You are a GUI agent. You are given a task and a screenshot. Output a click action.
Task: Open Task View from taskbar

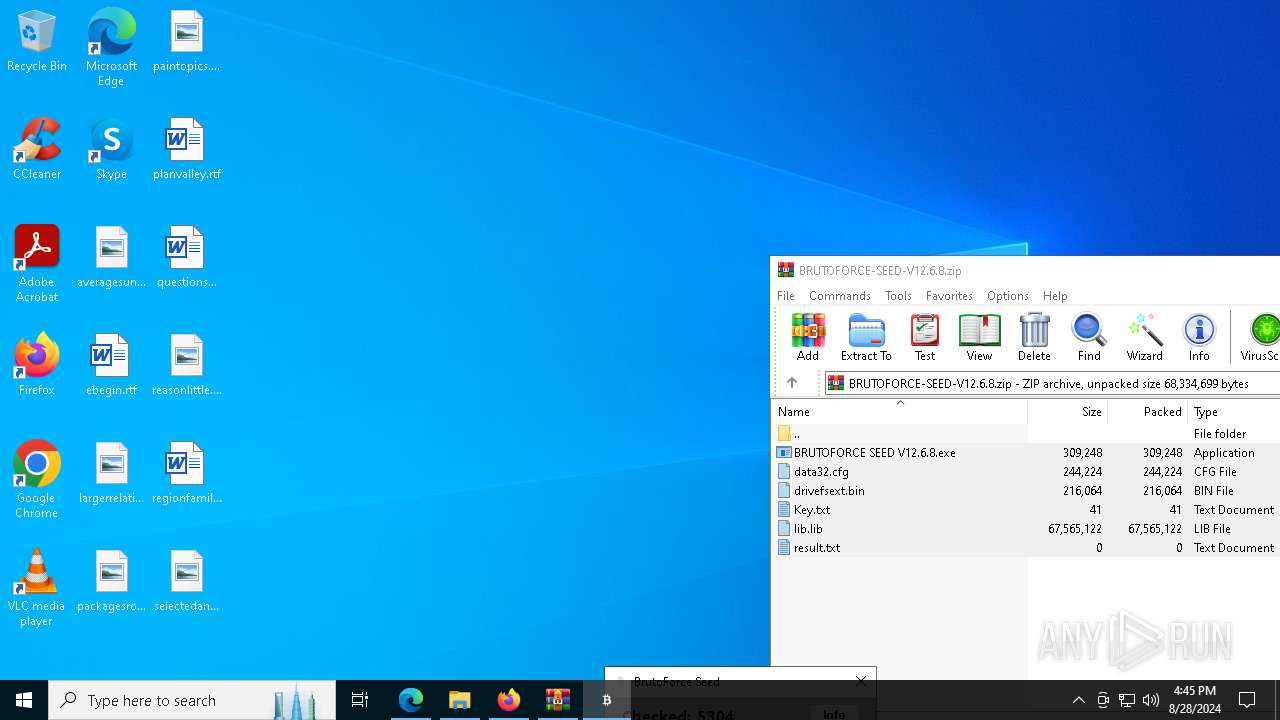[360, 700]
